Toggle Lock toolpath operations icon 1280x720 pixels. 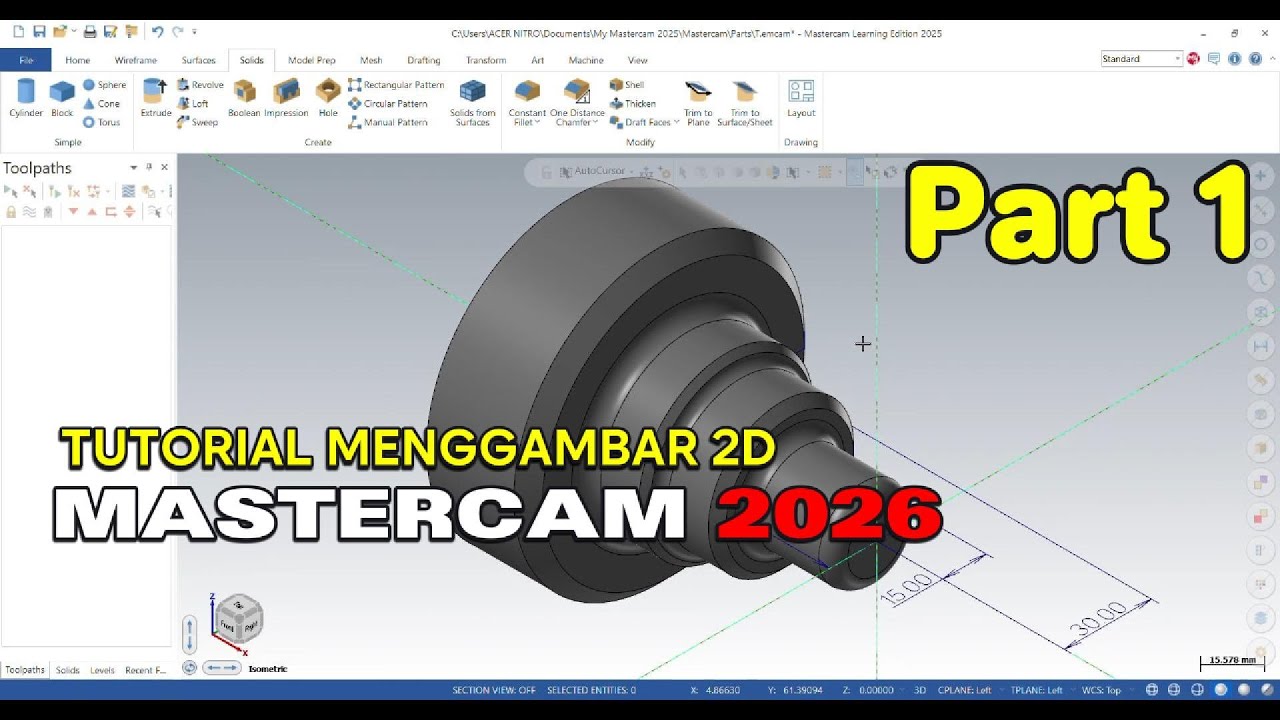tap(11, 212)
